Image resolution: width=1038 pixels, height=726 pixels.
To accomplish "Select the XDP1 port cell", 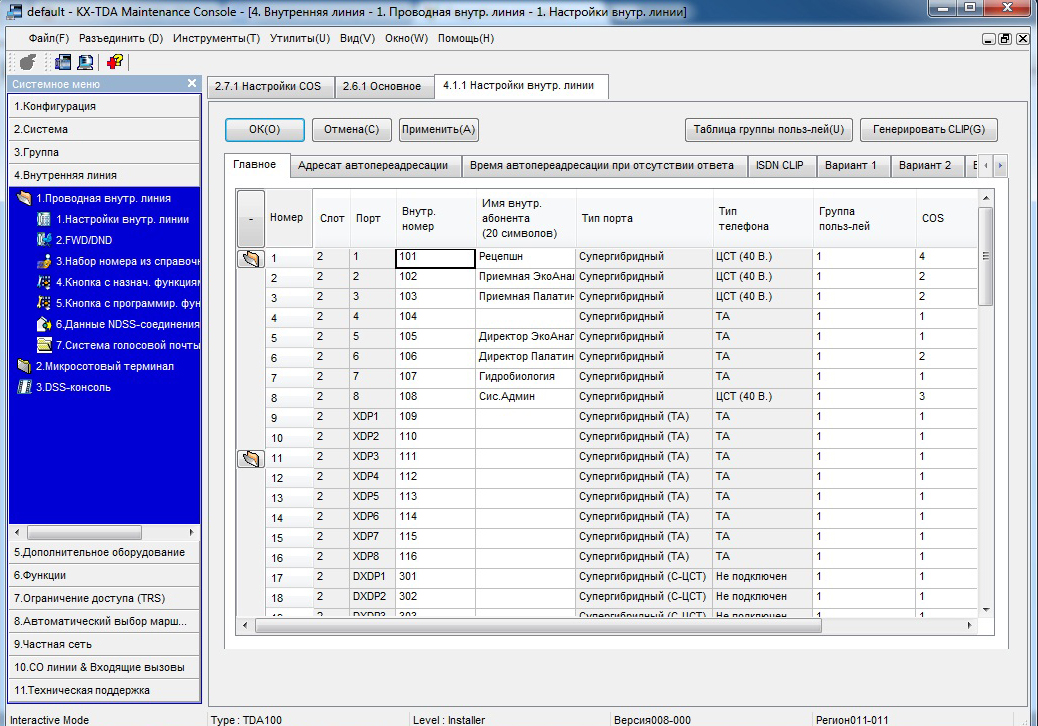I will [x=373, y=417].
